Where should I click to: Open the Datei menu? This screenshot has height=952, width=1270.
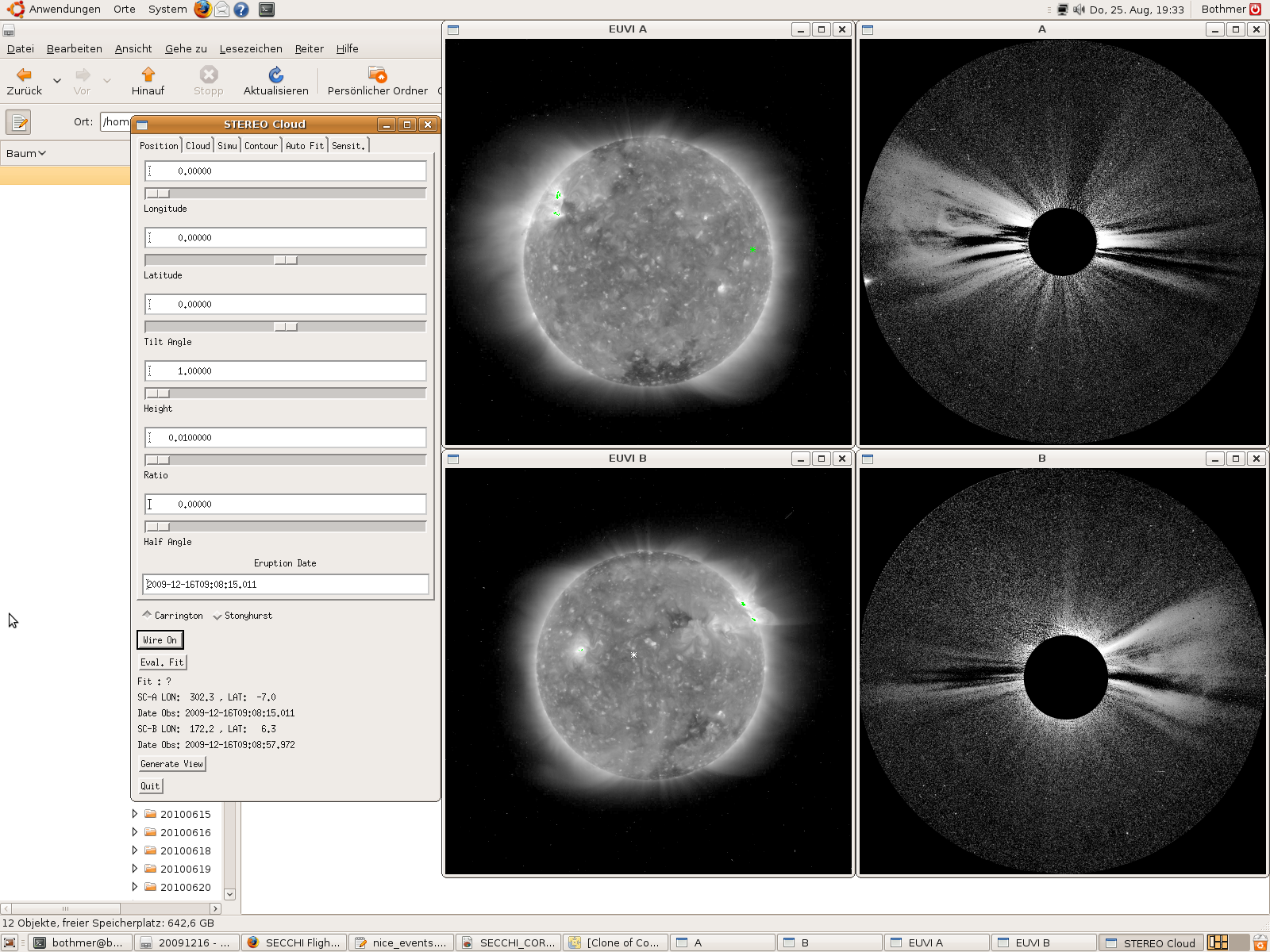click(21, 48)
